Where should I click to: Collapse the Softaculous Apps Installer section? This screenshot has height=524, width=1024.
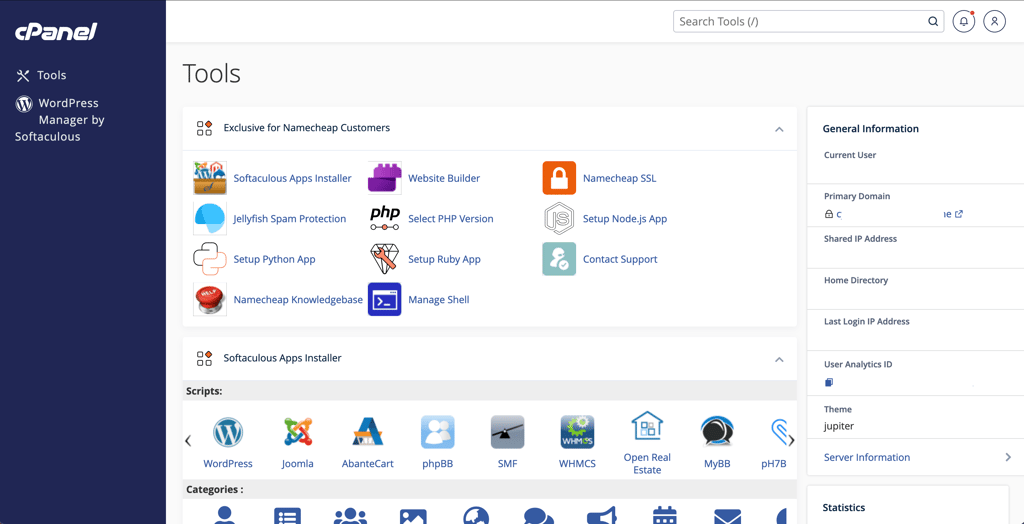(x=779, y=359)
